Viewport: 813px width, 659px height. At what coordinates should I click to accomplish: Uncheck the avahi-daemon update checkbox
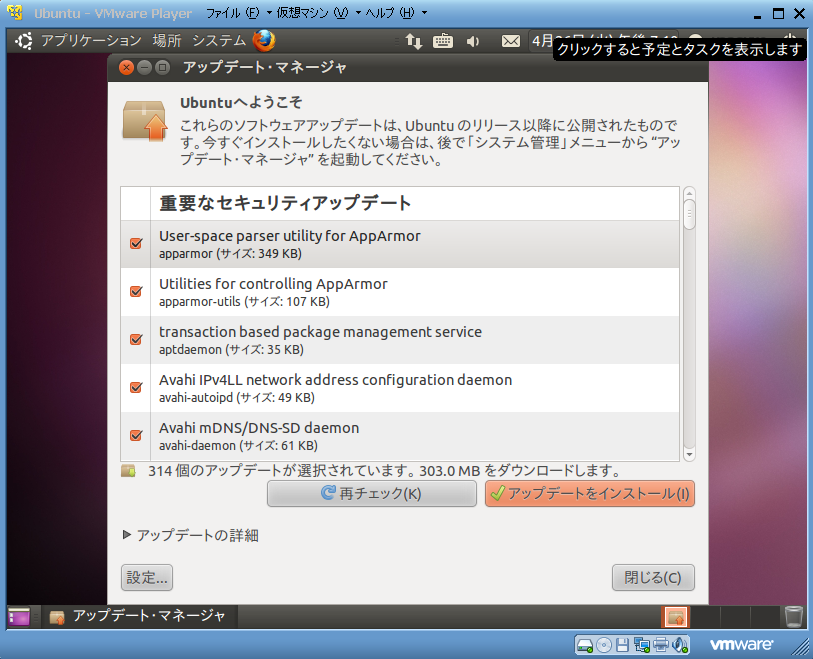click(x=136, y=436)
